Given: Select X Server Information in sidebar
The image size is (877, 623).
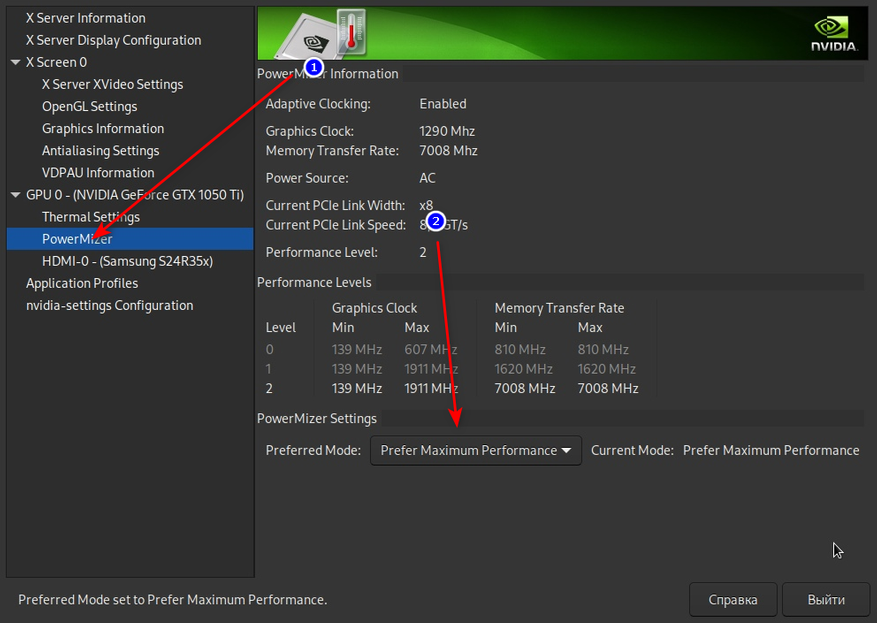Looking at the screenshot, I should click(x=85, y=18).
